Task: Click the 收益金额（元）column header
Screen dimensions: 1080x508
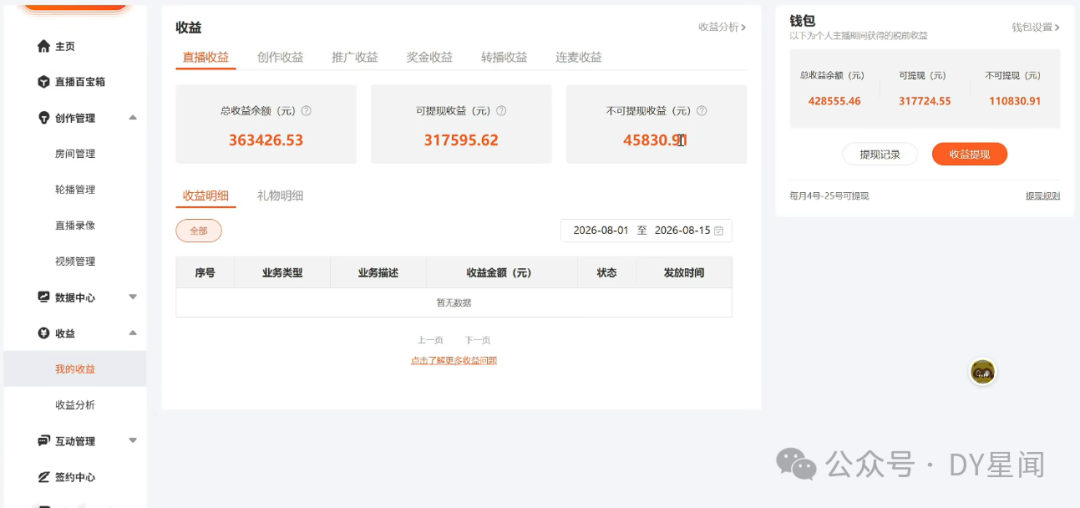Action: (501, 273)
